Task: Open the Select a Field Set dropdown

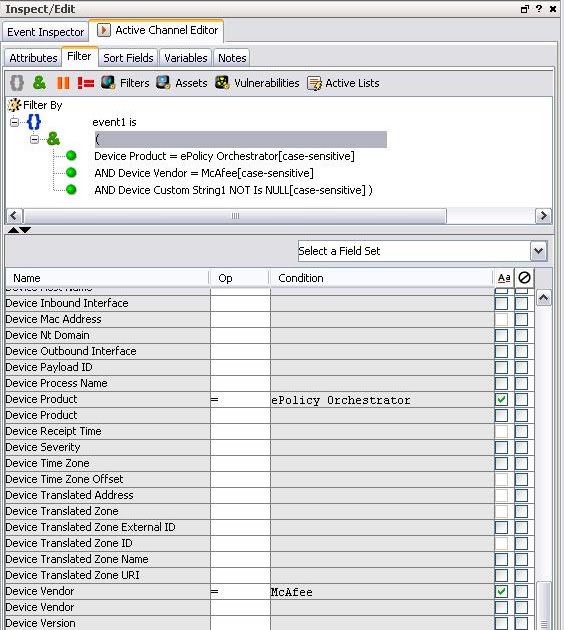Action: point(538,251)
